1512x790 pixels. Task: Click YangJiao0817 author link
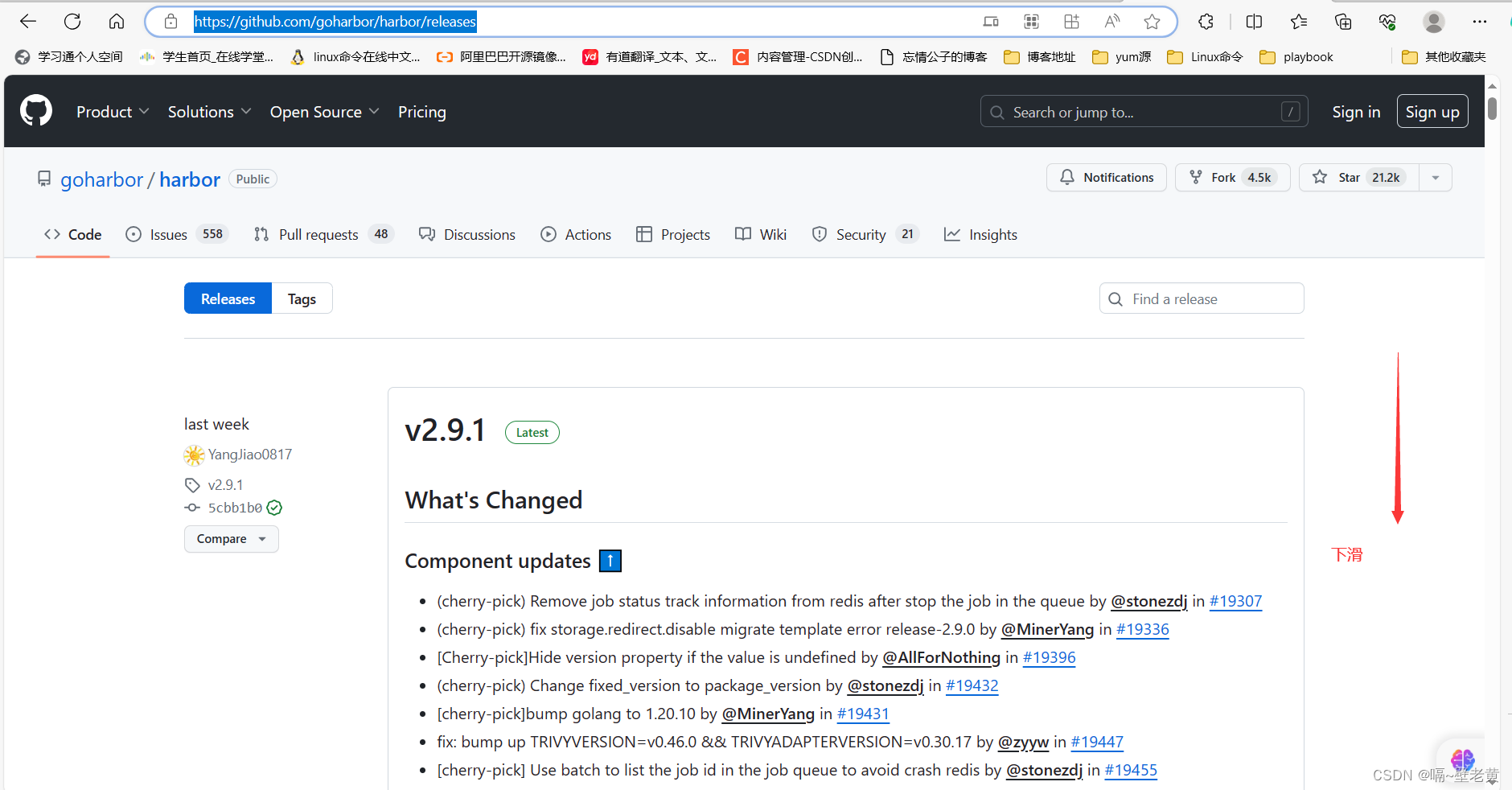point(249,455)
